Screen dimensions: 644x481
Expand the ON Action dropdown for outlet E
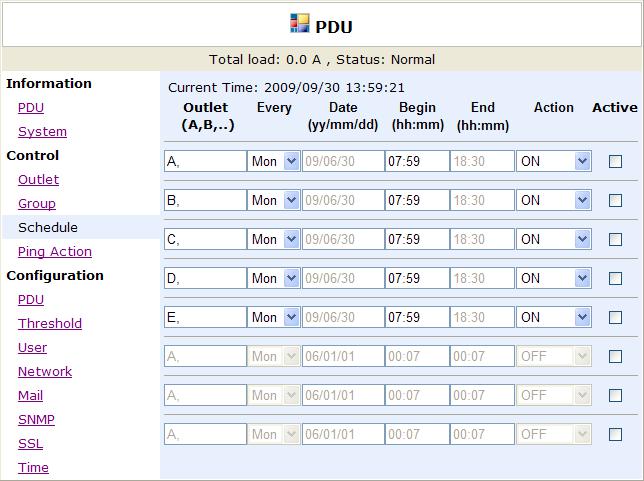click(x=554, y=317)
